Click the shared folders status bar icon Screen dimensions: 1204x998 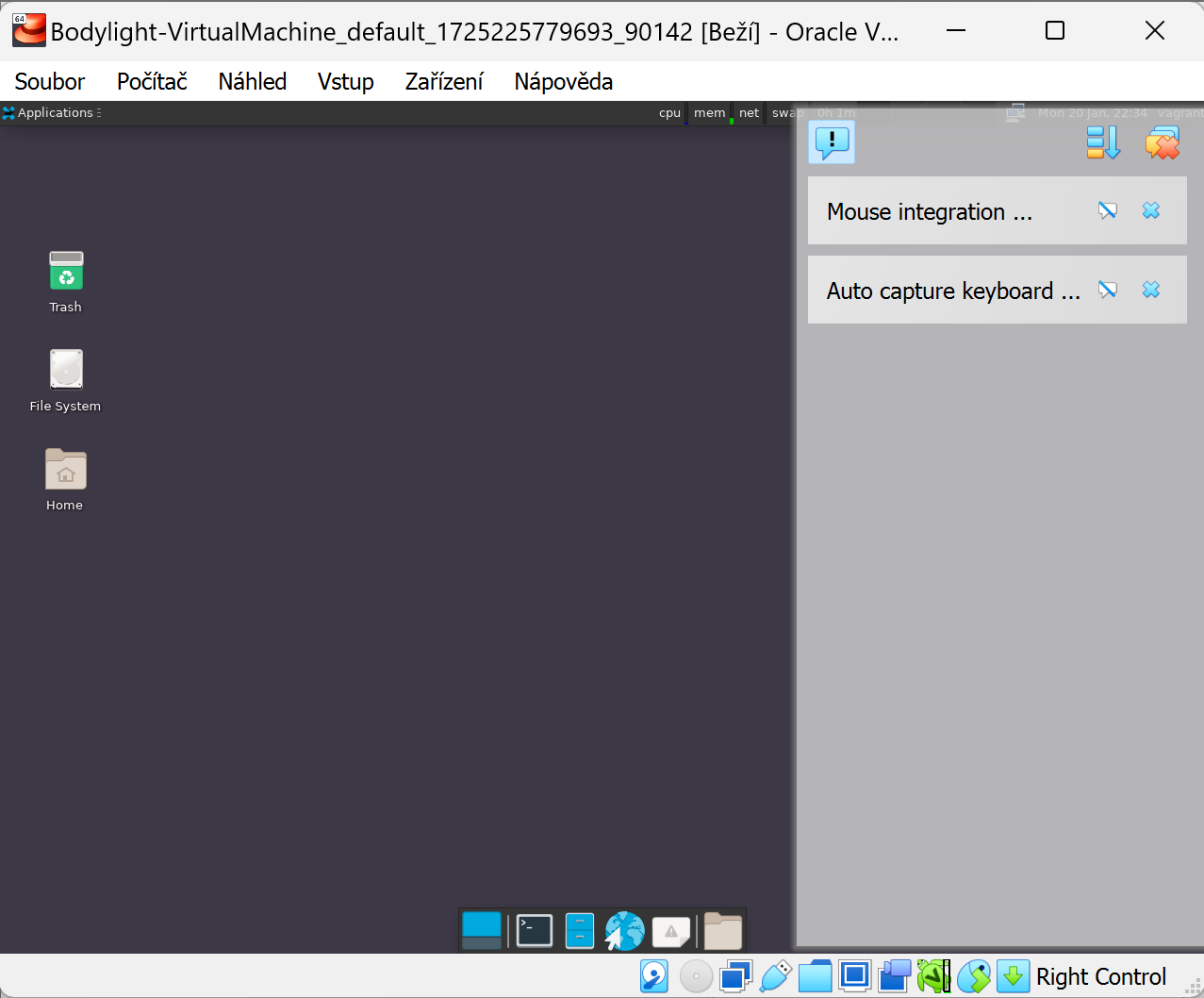coord(815,976)
